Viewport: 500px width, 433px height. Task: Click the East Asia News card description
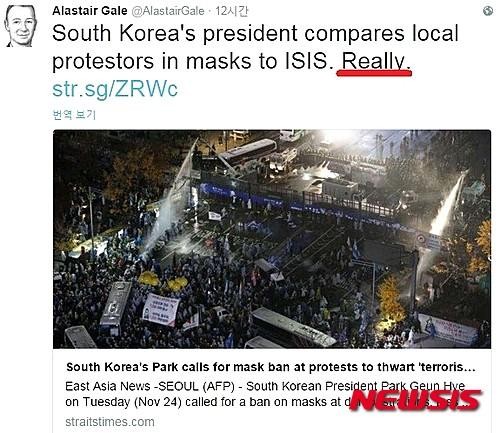pyautogui.click(x=266, y=394)
